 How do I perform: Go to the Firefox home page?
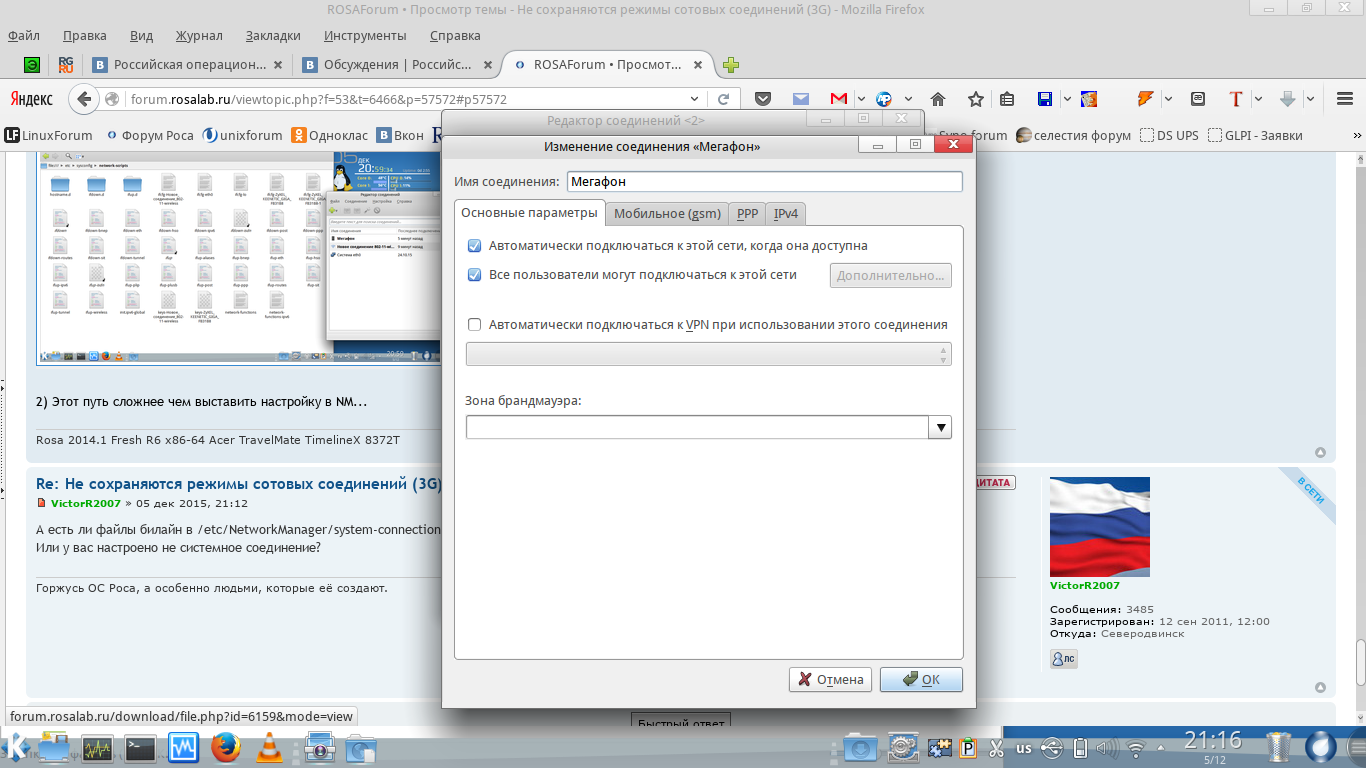coord(938,99)
